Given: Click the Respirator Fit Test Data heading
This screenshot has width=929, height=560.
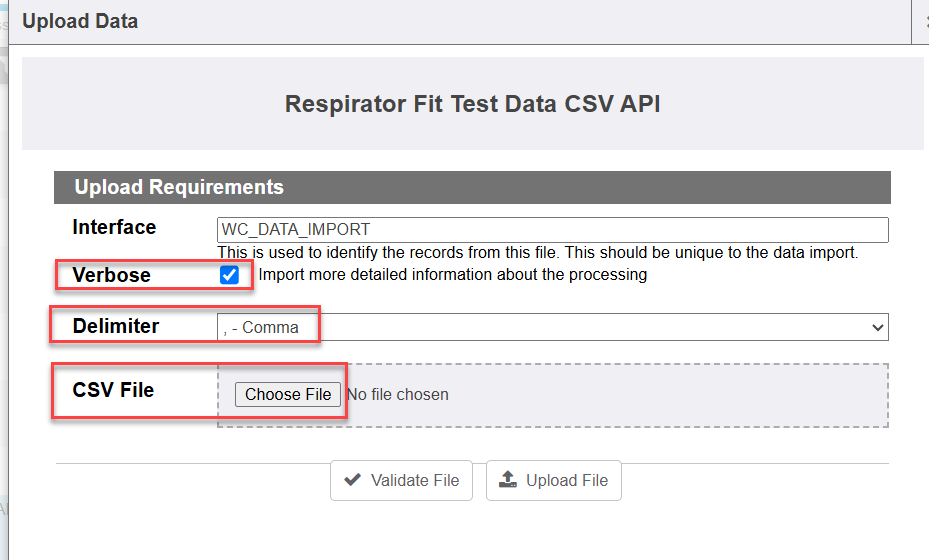Looking at the screenshot, I should pos(472,104).
